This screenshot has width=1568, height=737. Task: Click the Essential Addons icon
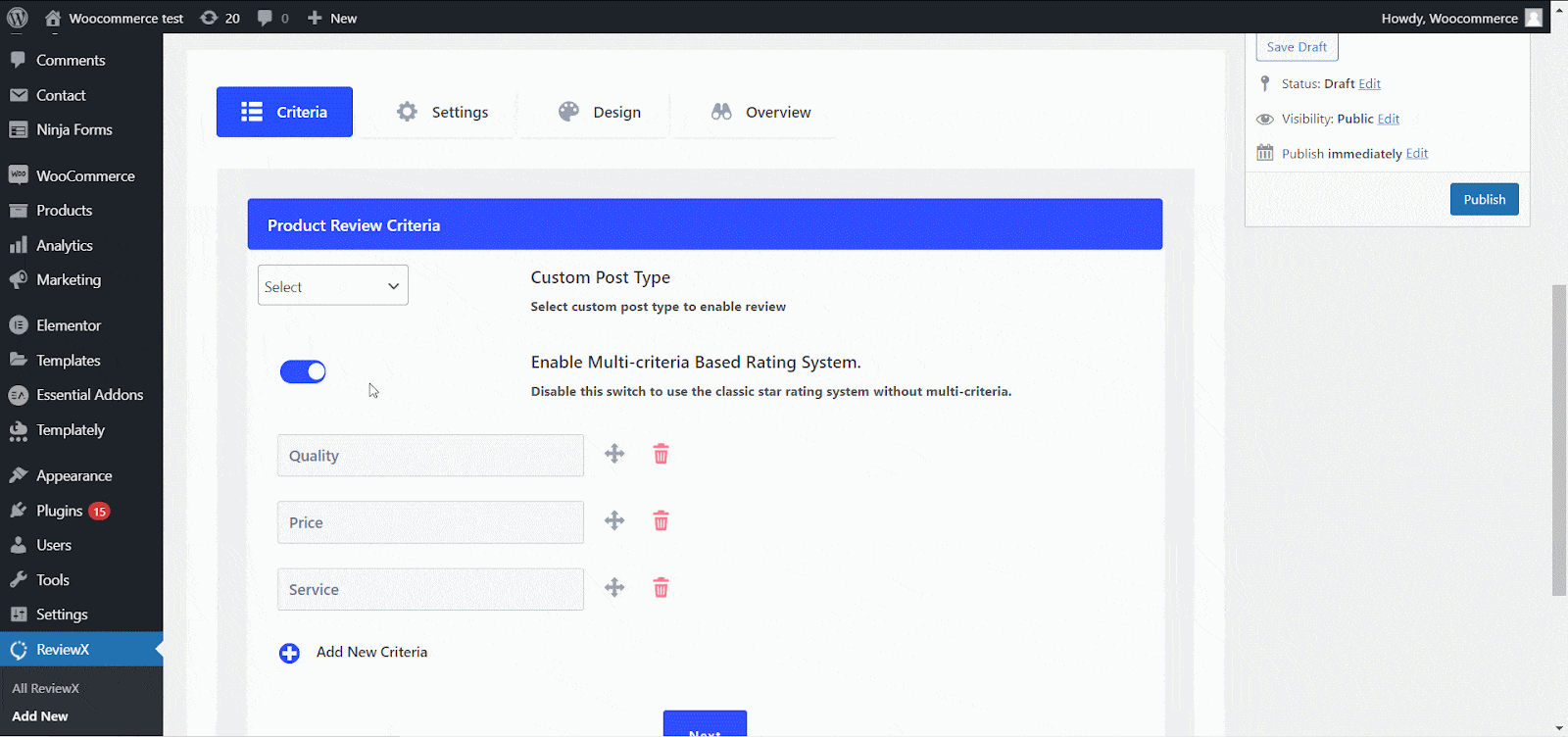point(19,395)
